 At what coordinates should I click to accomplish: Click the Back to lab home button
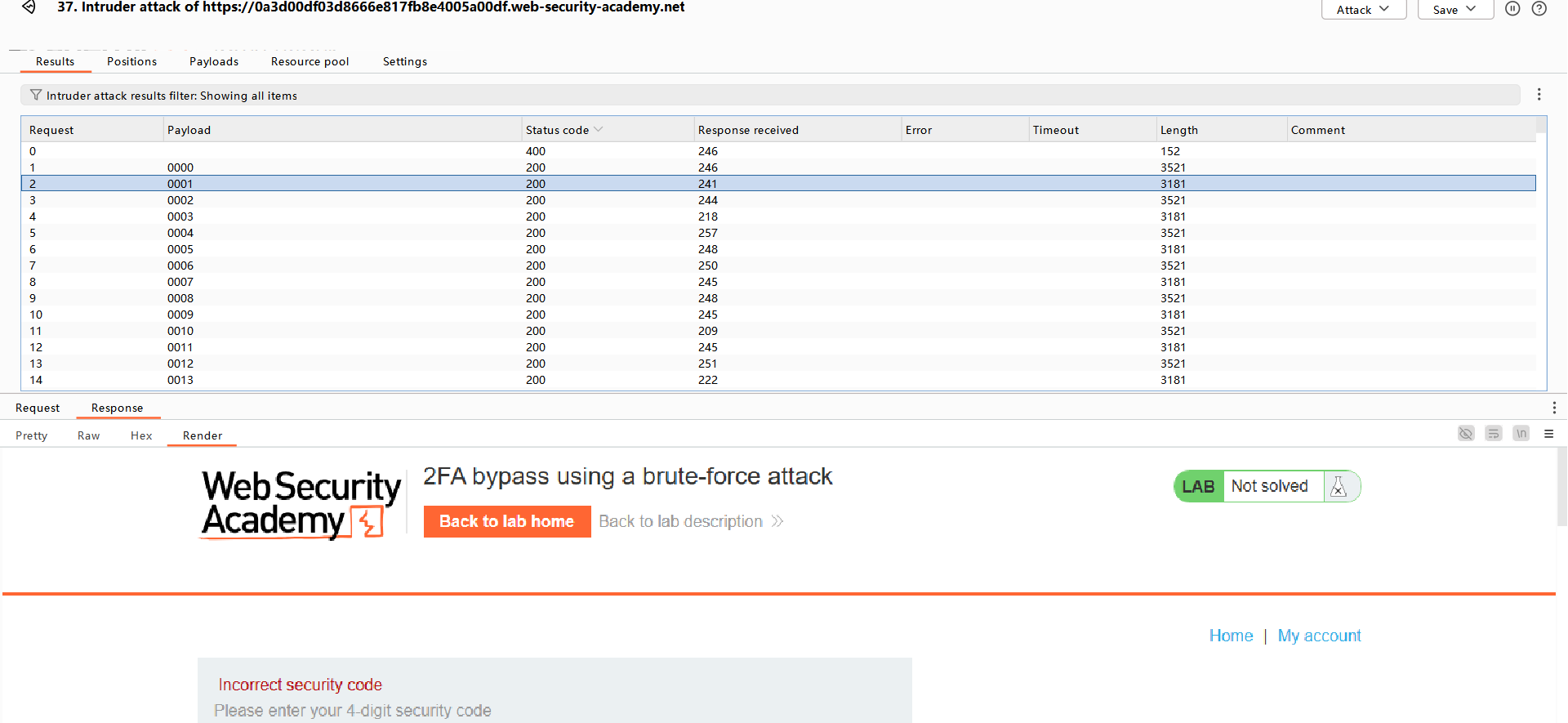click(506, 521)
